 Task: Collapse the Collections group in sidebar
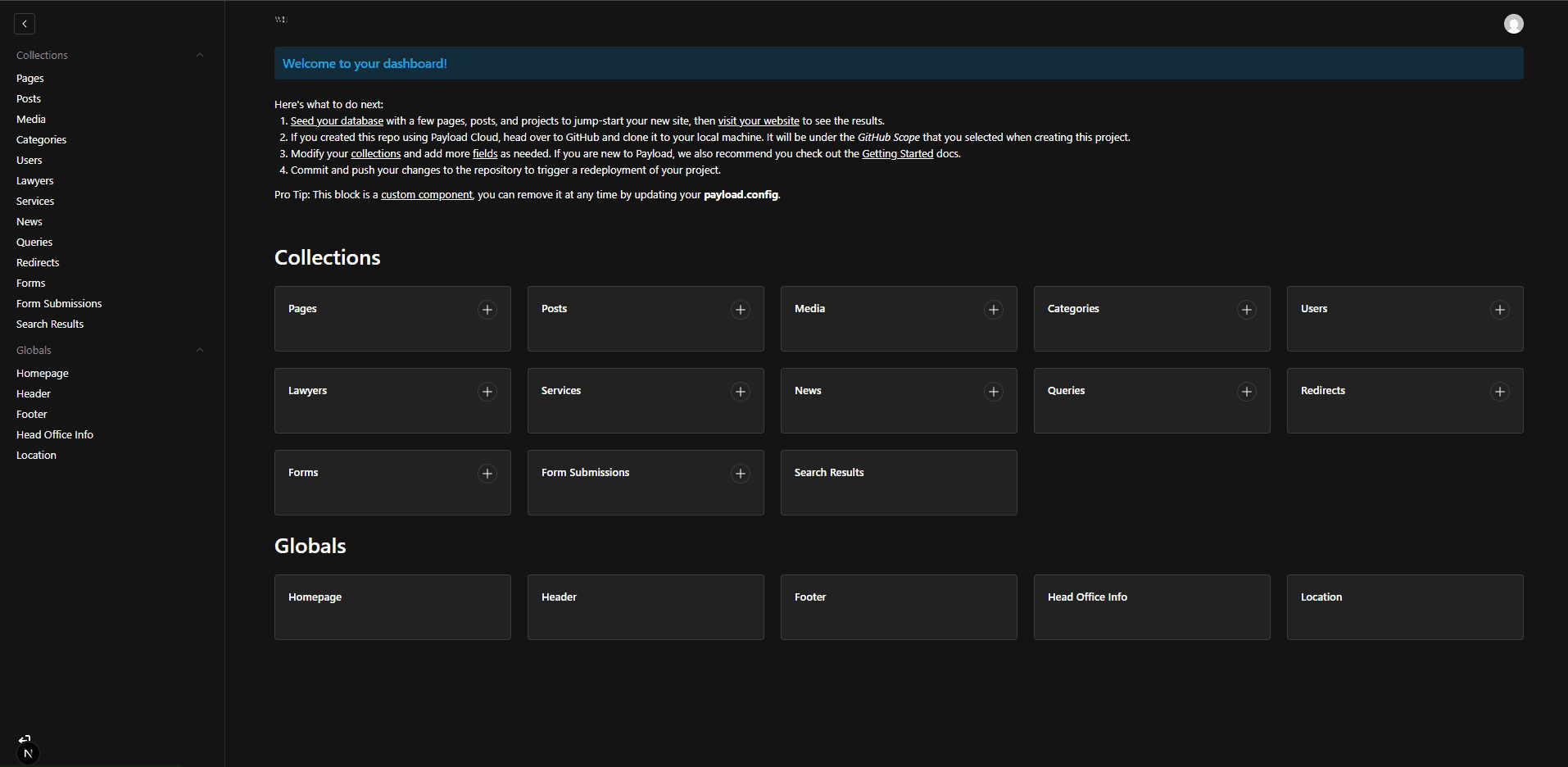(199, 56)
